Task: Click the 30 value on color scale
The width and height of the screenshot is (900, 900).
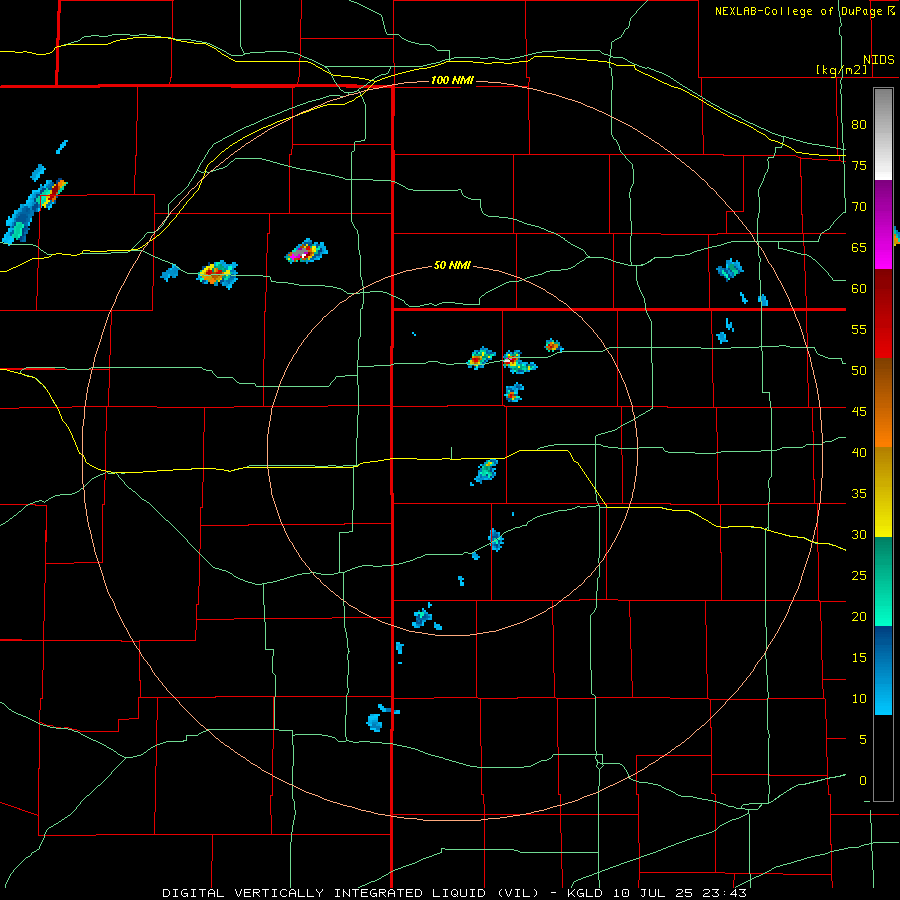Action: (859, 534)
